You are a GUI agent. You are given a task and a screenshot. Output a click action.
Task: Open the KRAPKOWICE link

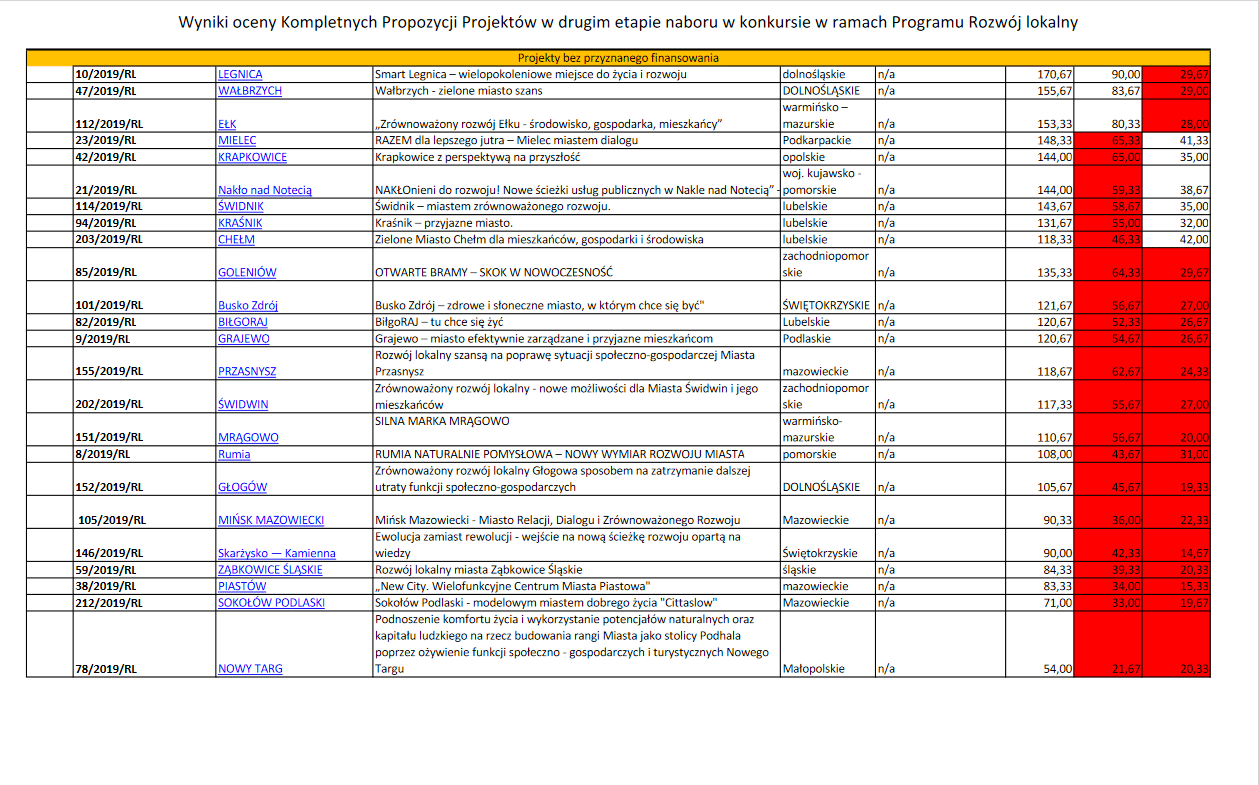(x=252, y=157)
